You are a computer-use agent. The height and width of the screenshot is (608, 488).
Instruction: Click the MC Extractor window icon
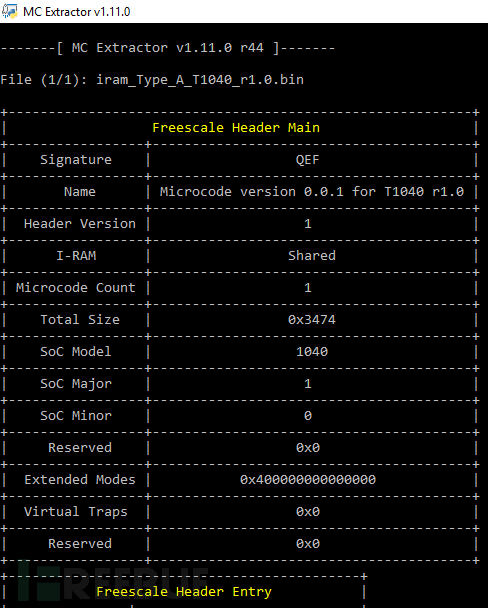point(9,11)
